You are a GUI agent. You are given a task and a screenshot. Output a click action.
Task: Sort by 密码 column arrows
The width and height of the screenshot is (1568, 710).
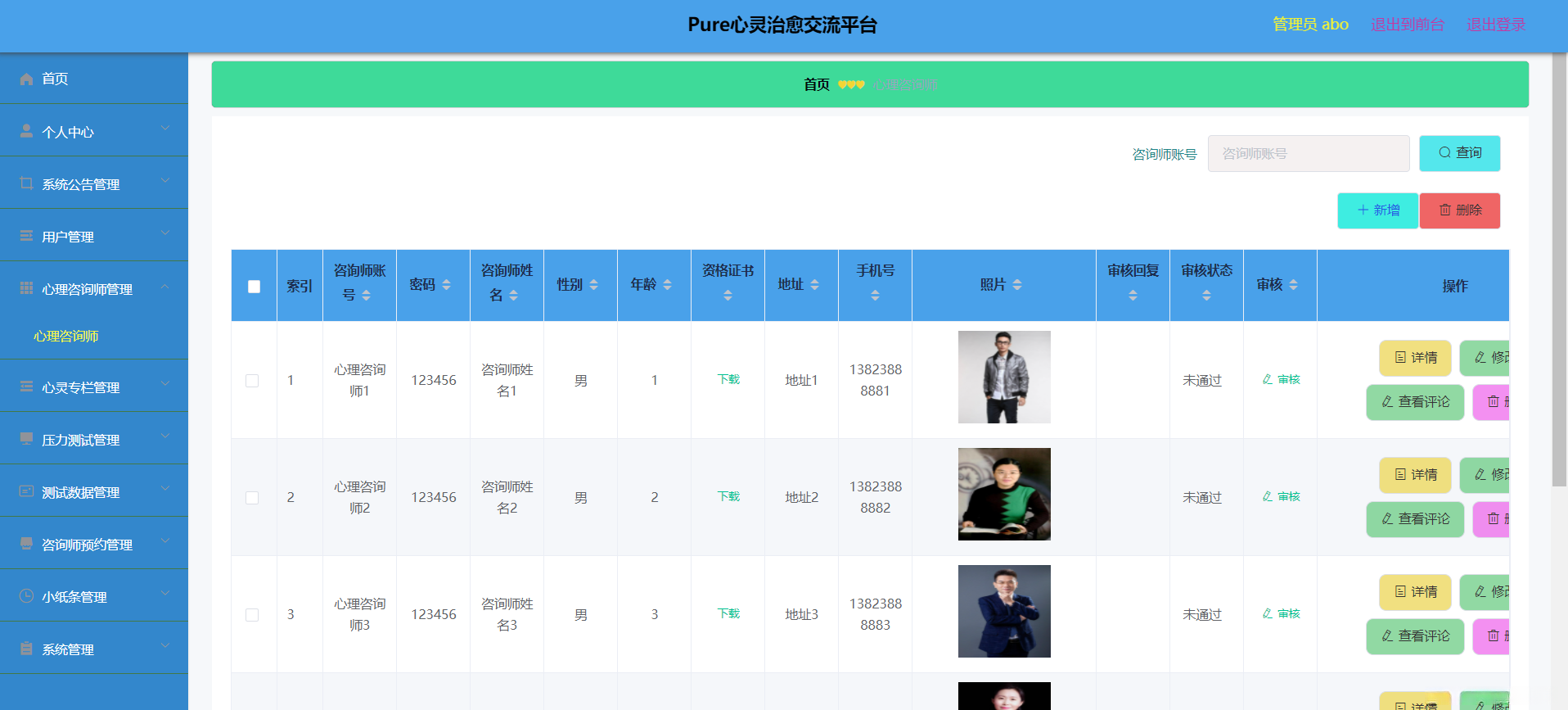tap(446, 285)
